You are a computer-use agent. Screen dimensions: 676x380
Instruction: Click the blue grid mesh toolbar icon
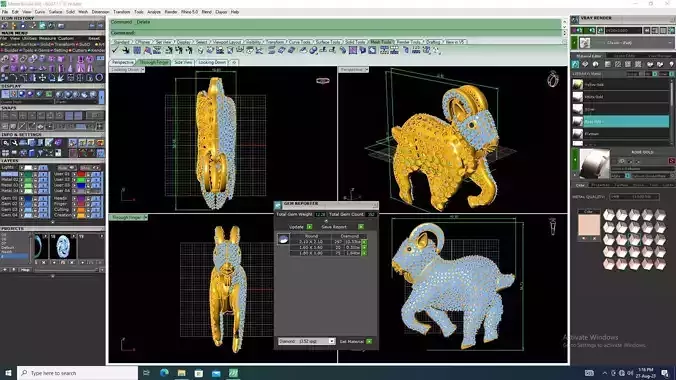click(x=137, y=50)
